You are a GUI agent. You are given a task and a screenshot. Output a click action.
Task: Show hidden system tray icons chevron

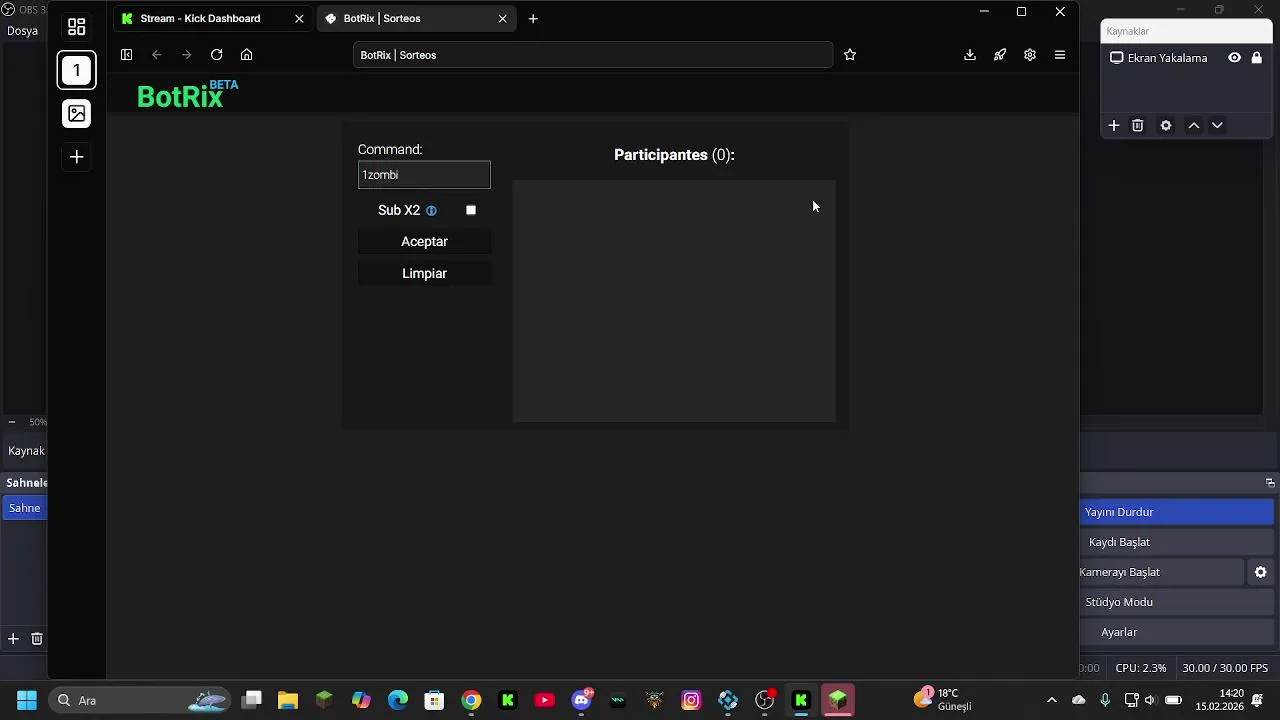(x=1051, y=700)
